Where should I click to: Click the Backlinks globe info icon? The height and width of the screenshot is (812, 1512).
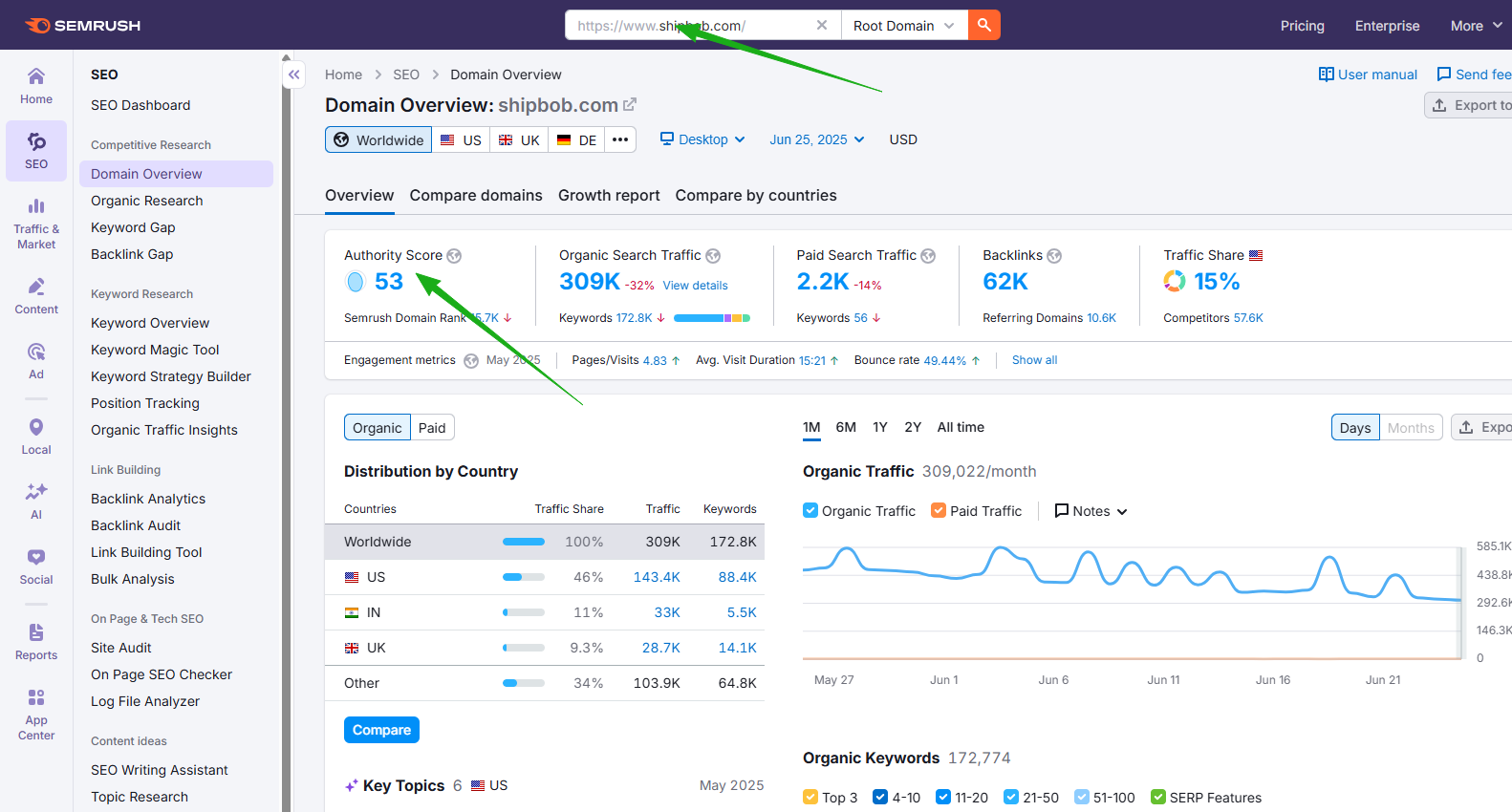tap(1054, 256)
